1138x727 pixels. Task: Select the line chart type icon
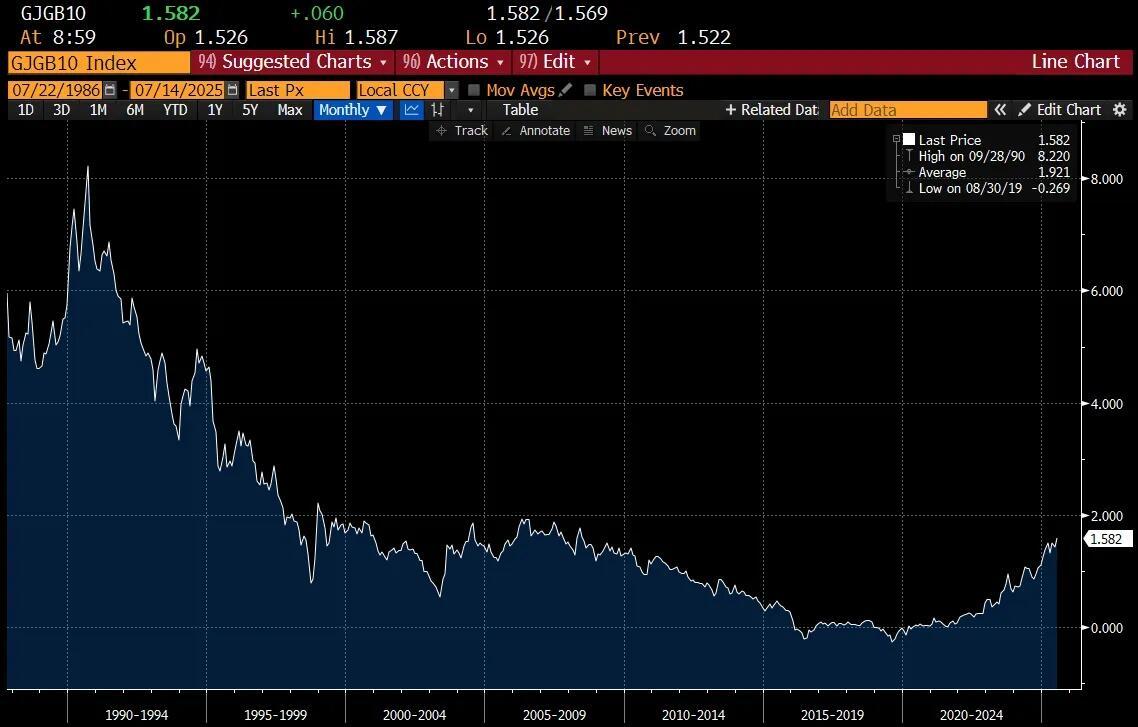pyautogui.click(x=411, y=110)
